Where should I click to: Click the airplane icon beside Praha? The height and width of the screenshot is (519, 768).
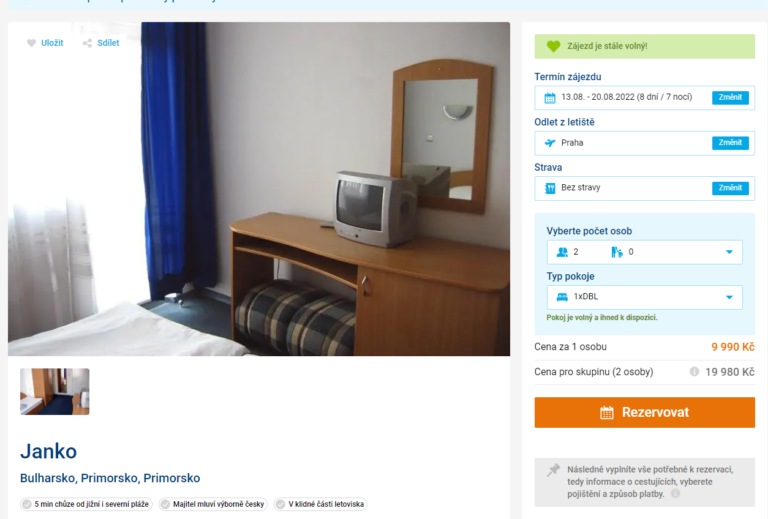[x=550, y=143]
